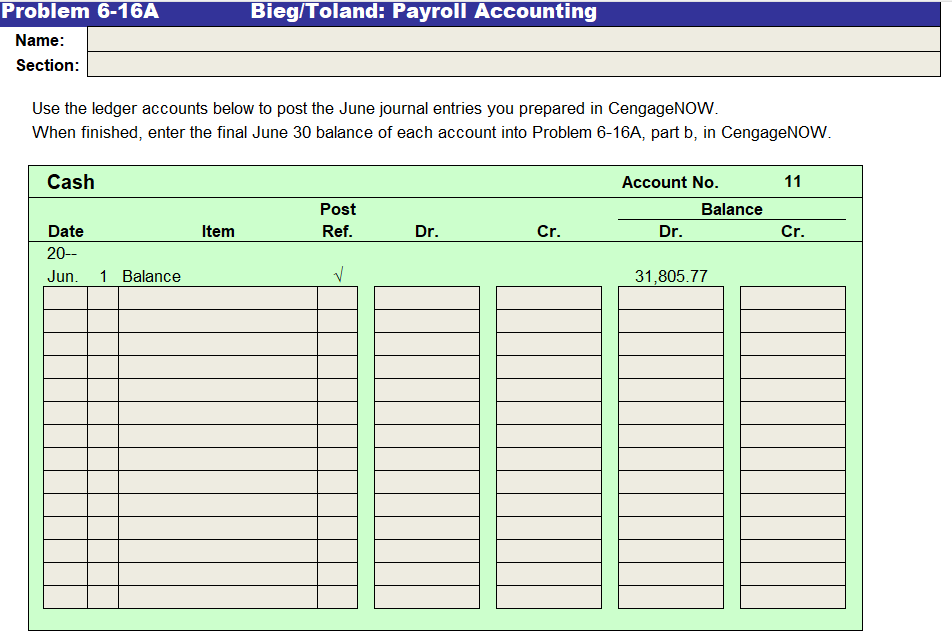Select the Jun. 1 Balance row
The image size is (952, 637).
click(150, 276)
